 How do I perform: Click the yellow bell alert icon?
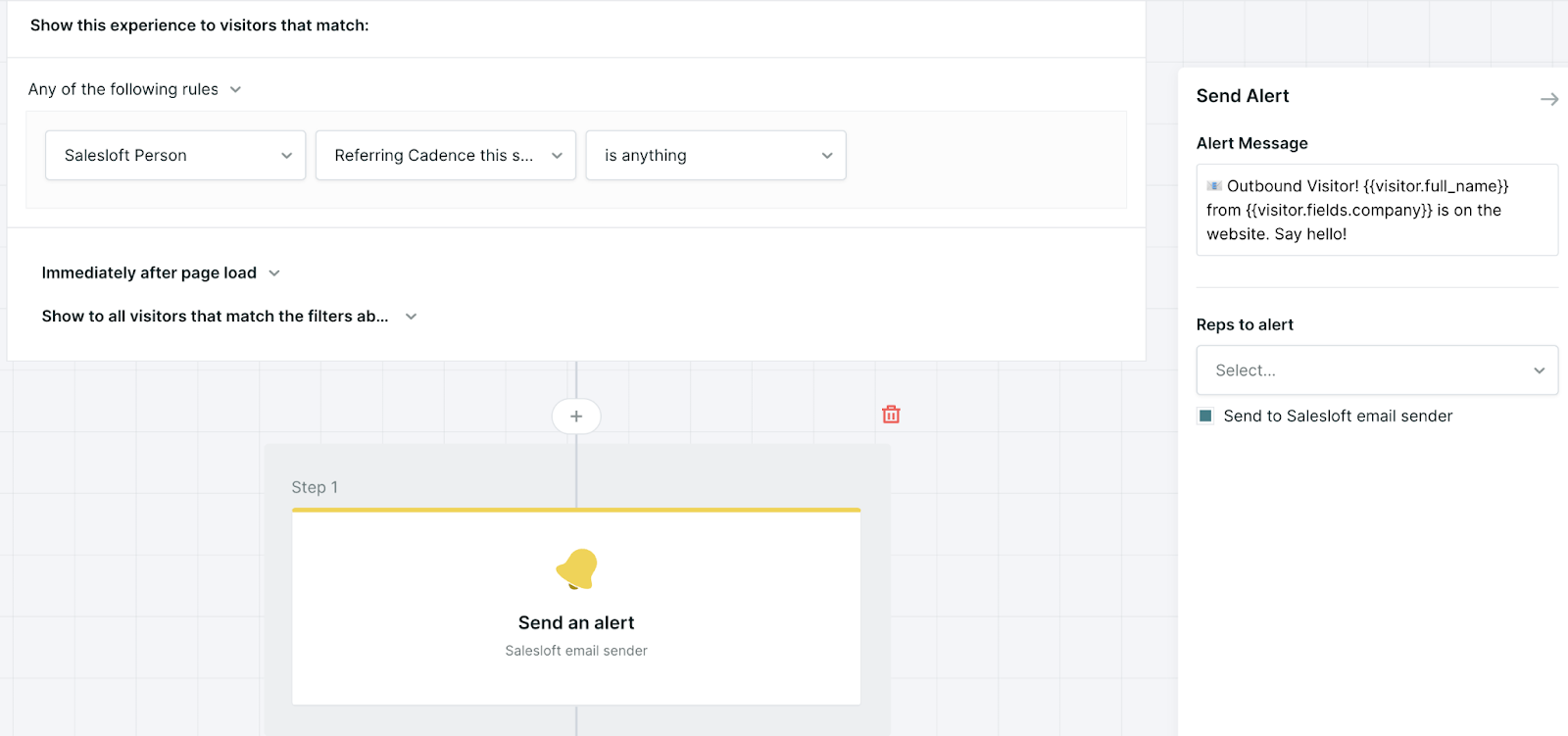pos(577,569)
